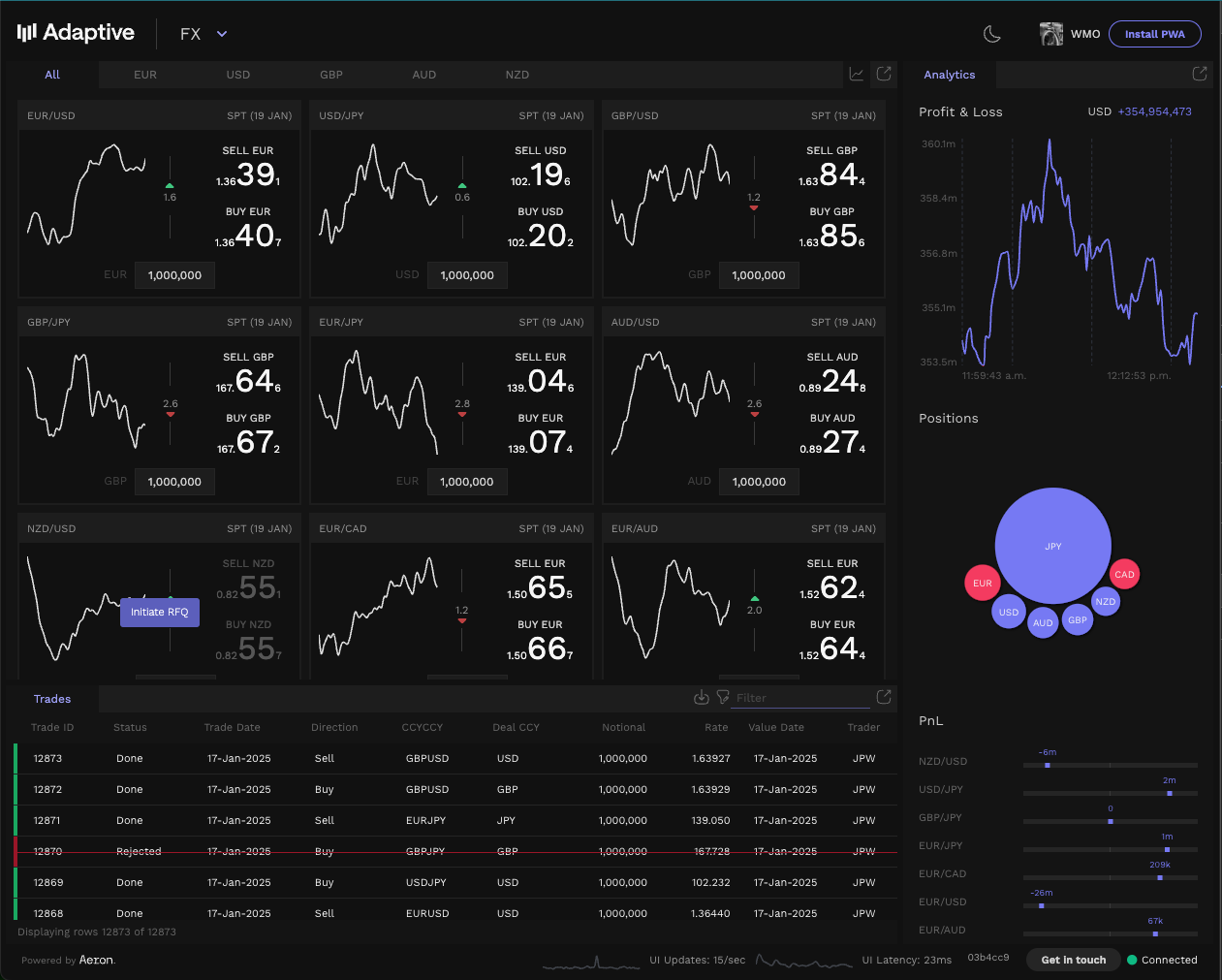Open live rates in a popout window
Viewport: 1222px width, 980px height.
[883, 74]
